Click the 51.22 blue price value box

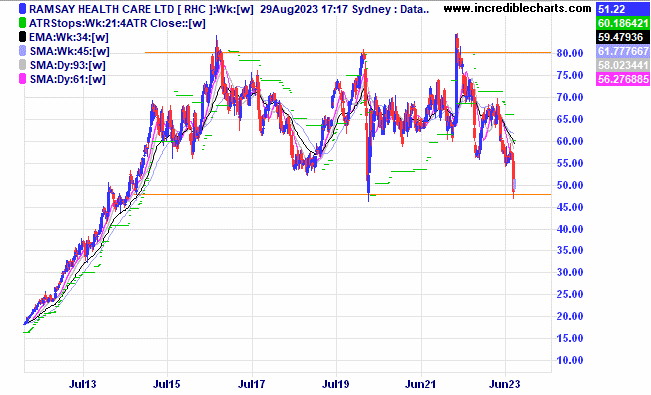(623, 9)
